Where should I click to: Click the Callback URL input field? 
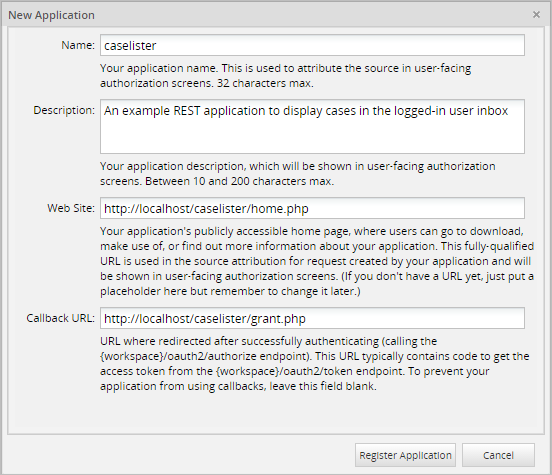(312, 318)
